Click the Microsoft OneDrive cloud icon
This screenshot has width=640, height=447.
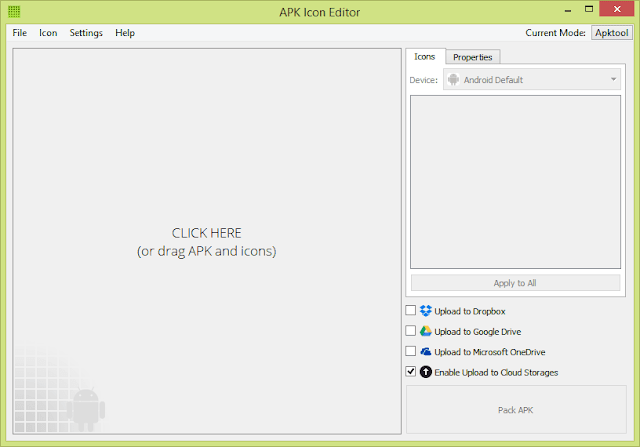pos(426,351)
